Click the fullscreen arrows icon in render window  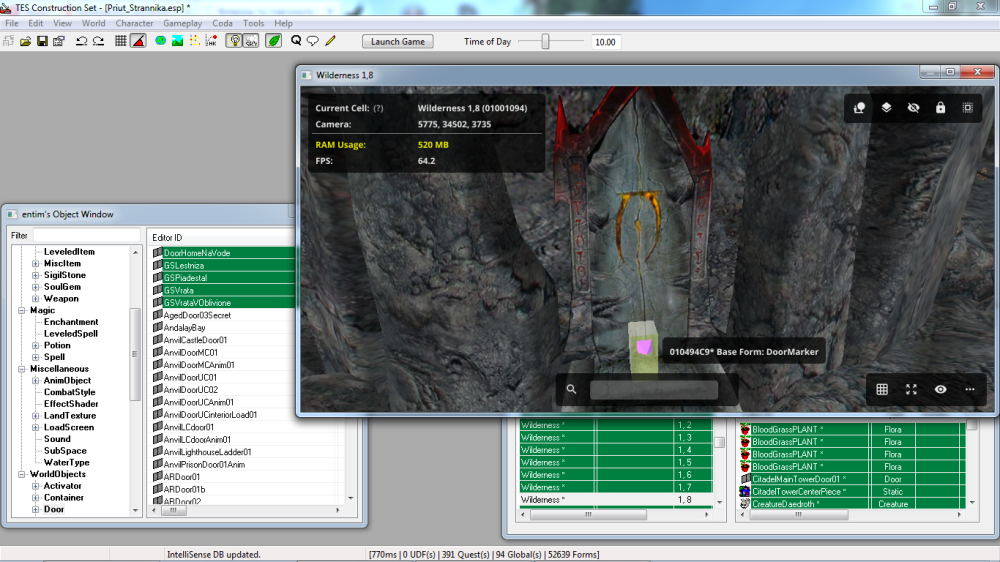(911, 389)
